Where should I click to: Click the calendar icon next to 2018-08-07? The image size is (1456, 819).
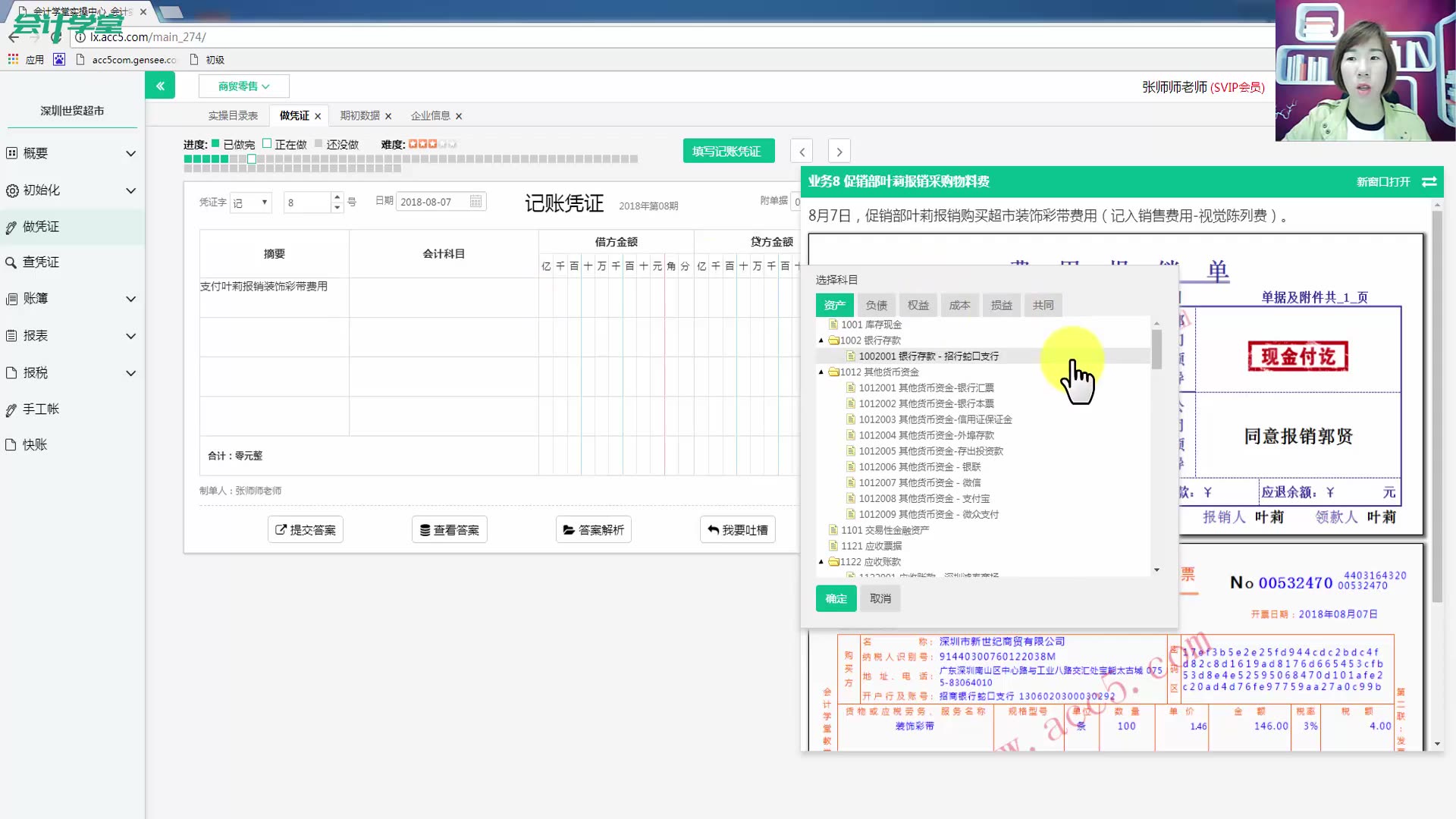(x=475, y=201)
